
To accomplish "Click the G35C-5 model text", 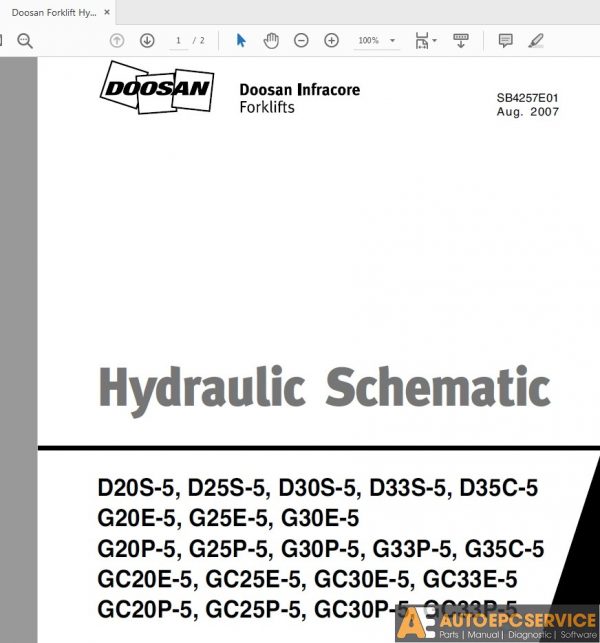I will pos(504,549).
